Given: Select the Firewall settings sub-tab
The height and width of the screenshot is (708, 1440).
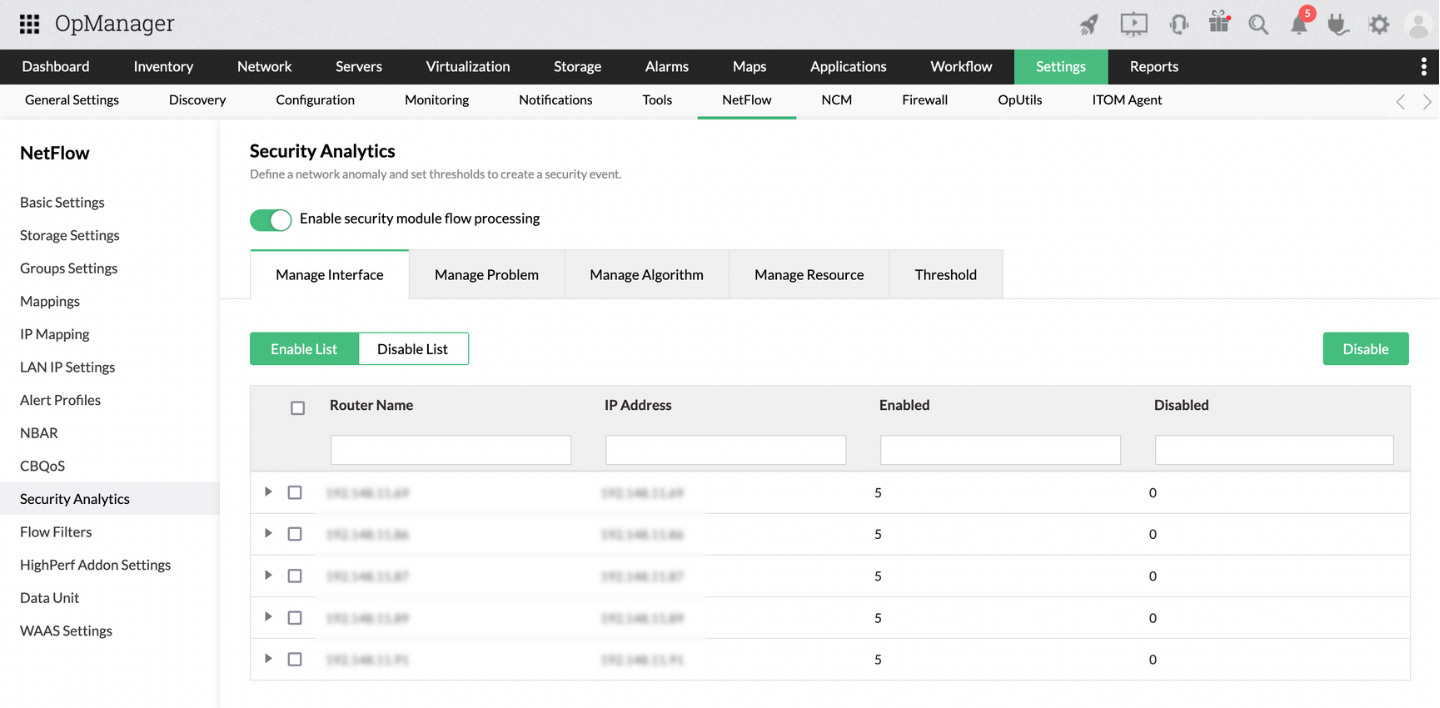Looking at the screenshot, I should (x=925, y=100).
